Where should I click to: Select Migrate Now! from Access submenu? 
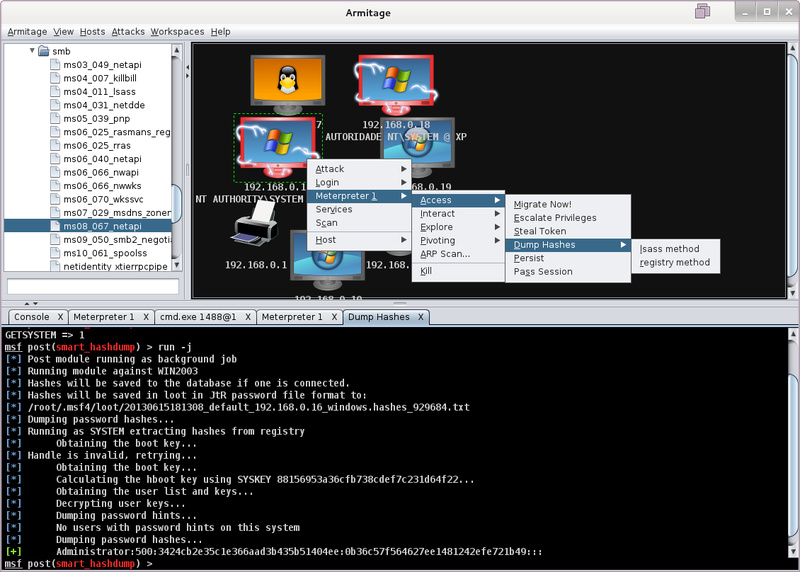(568, 204)
